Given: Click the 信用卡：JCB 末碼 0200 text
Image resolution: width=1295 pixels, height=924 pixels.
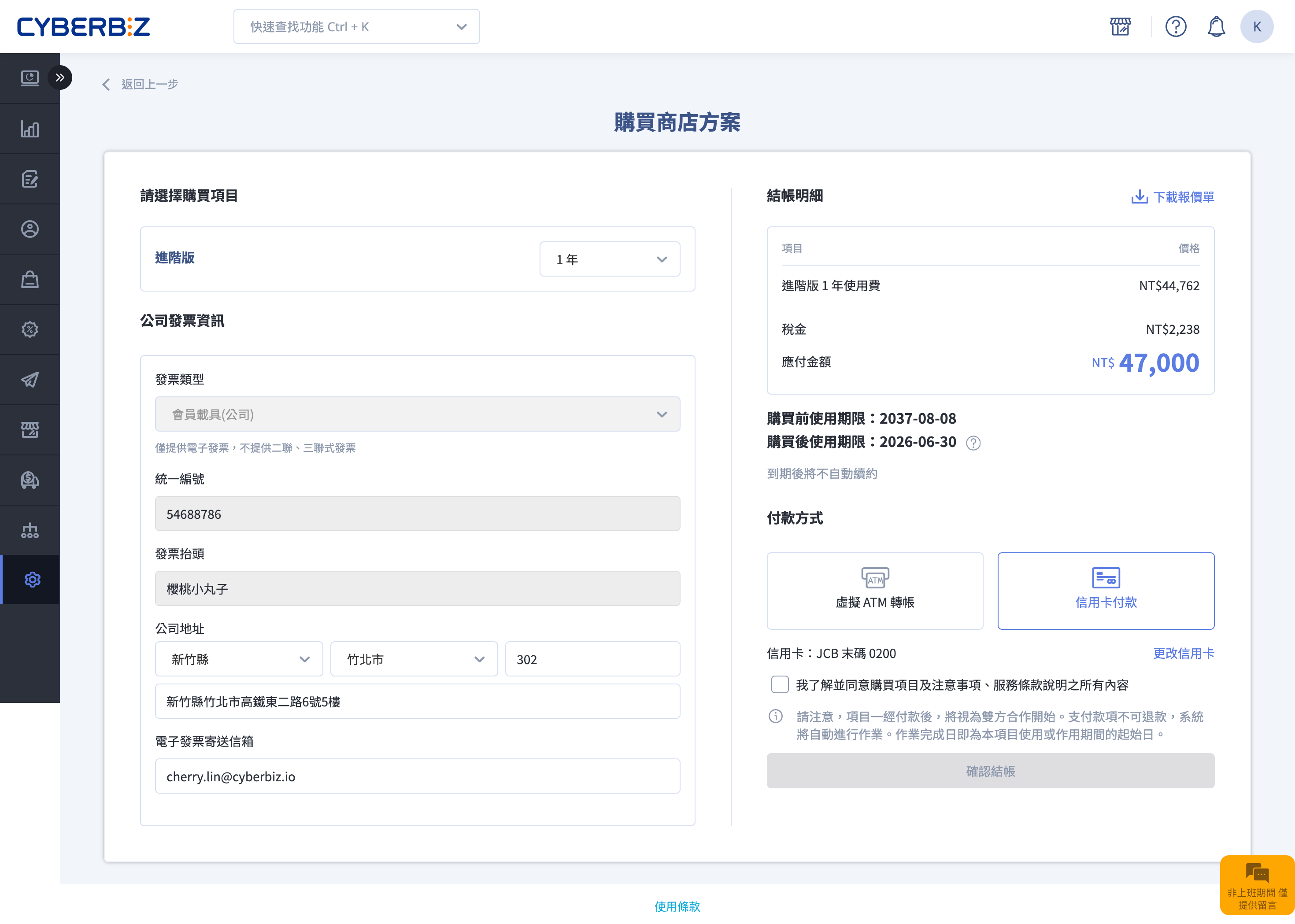Looking at the screenshot, I should [x=831, y=653].
